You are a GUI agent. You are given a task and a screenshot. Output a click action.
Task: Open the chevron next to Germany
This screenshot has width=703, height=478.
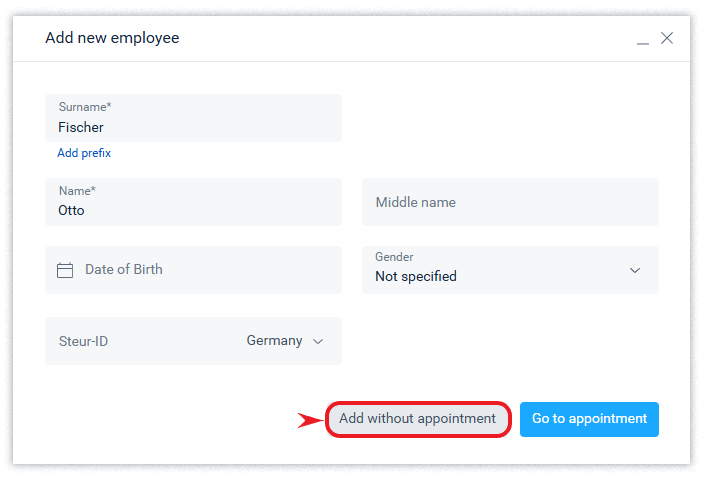(318, 341)
